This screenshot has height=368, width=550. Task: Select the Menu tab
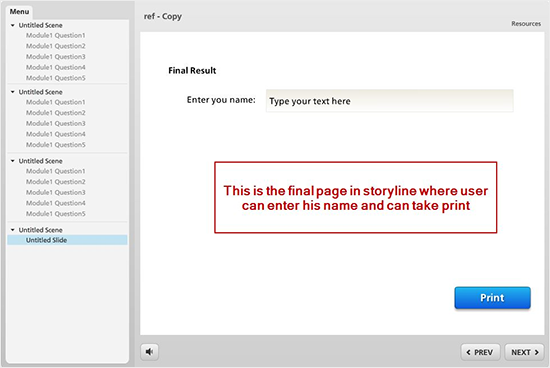(x=19, y=12)
